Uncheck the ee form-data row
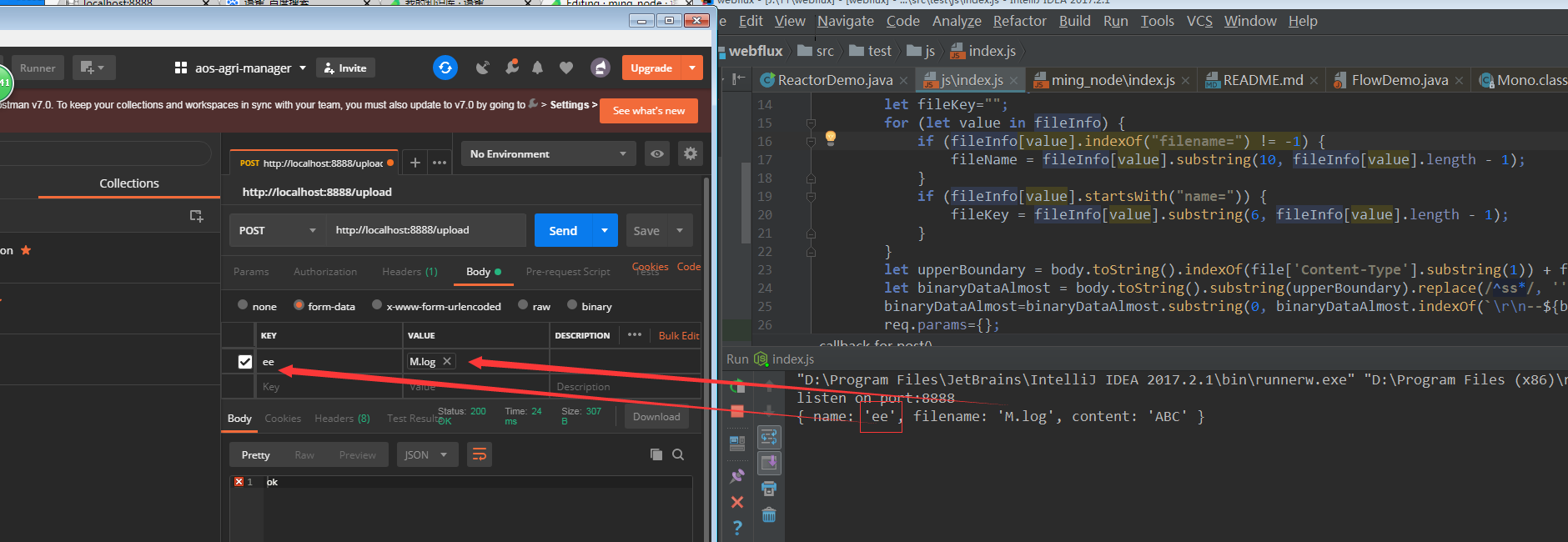 (x=245, y=361)
